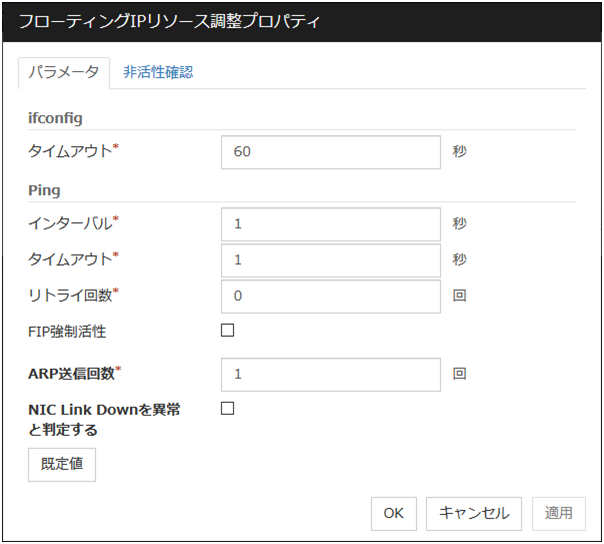Image resolution: width=604 pixels, height=544 pixels.
Task: Click the インターバル label text
Action: point(70,224)
